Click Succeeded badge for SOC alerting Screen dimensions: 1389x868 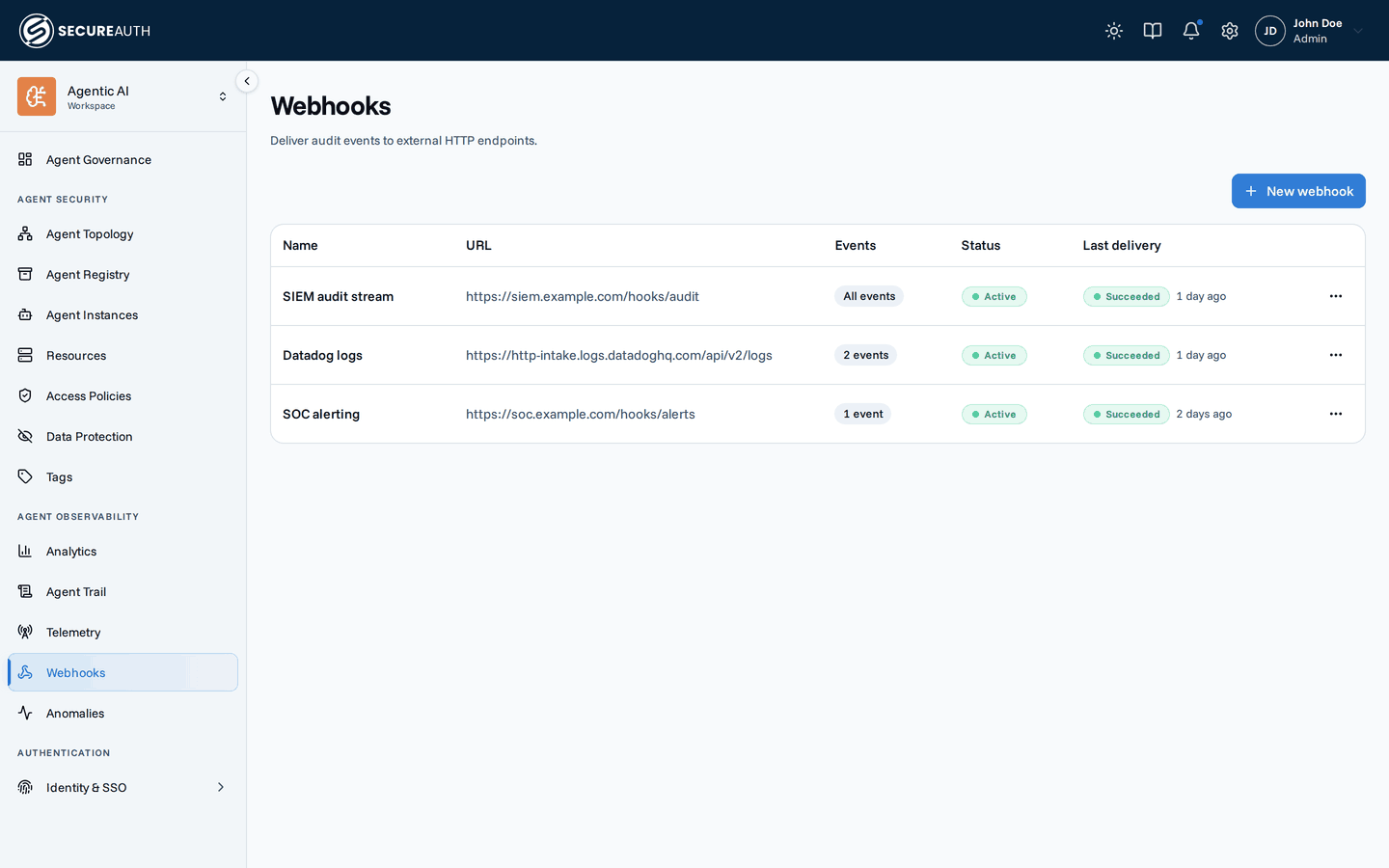click(x=1127, y=414)
